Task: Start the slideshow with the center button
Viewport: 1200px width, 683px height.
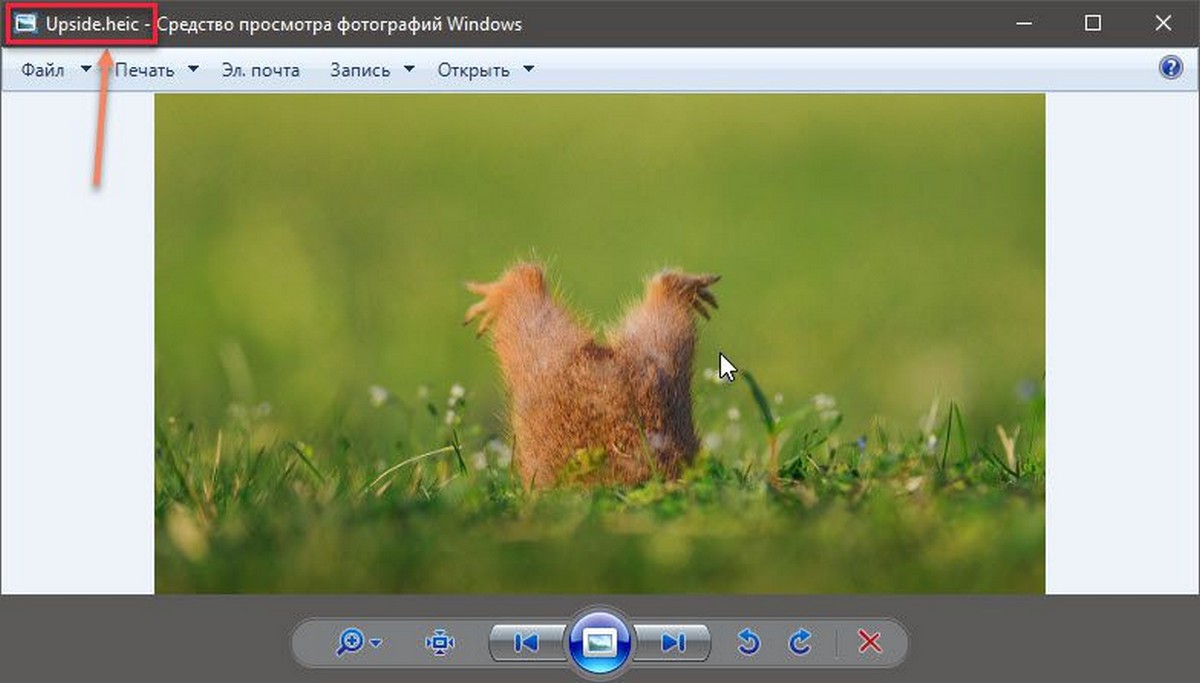Action: tap(600, 642)
